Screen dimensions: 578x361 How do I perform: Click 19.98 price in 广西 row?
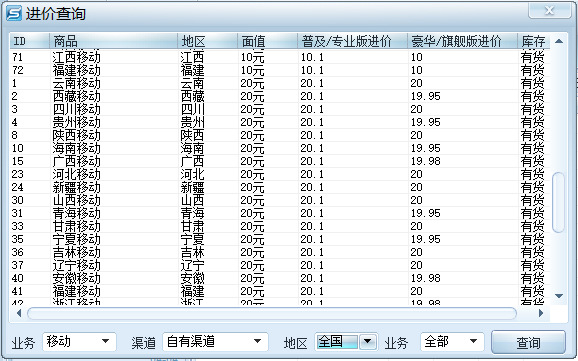point(426,161)
